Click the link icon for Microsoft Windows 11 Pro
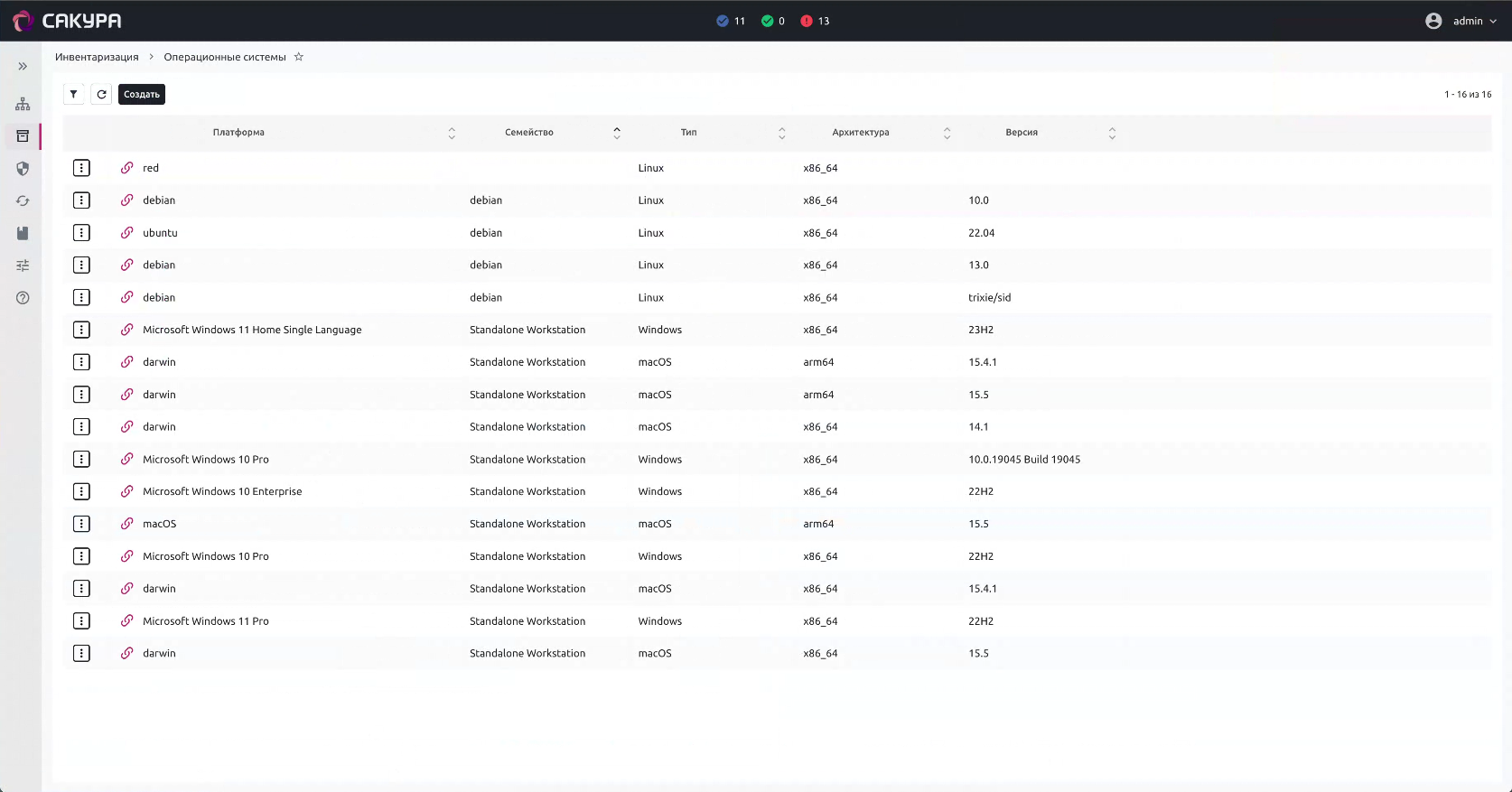This screenshot has width=1512, height=792. coord(127,621)
